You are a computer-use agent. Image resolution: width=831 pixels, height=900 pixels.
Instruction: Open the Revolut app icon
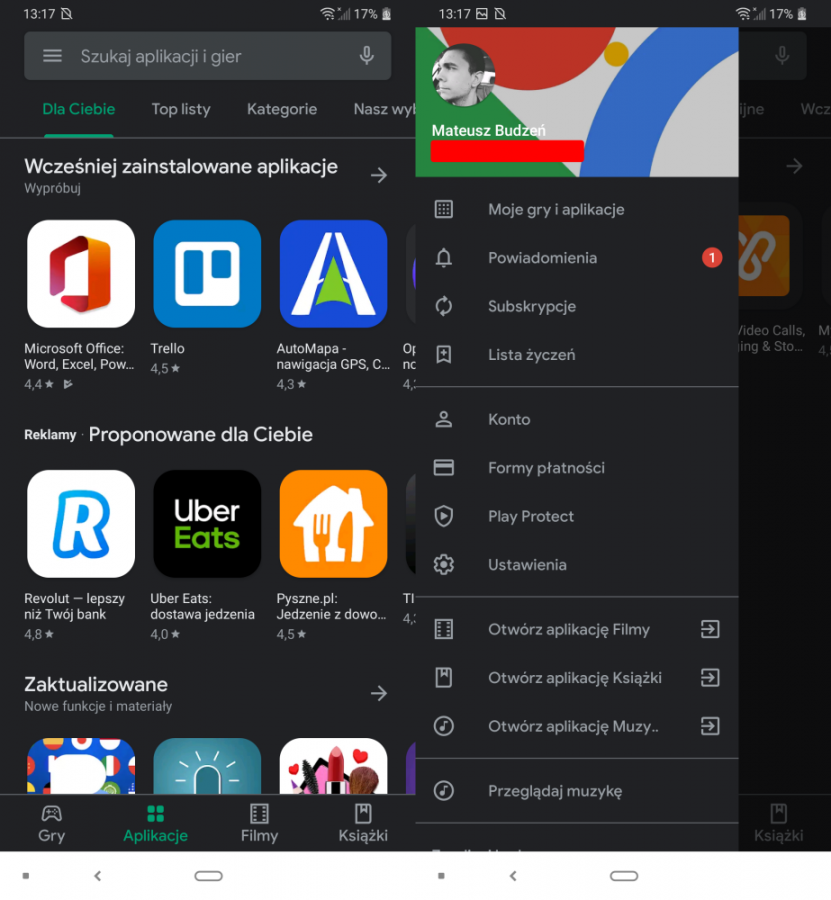(x=81, y=524)
